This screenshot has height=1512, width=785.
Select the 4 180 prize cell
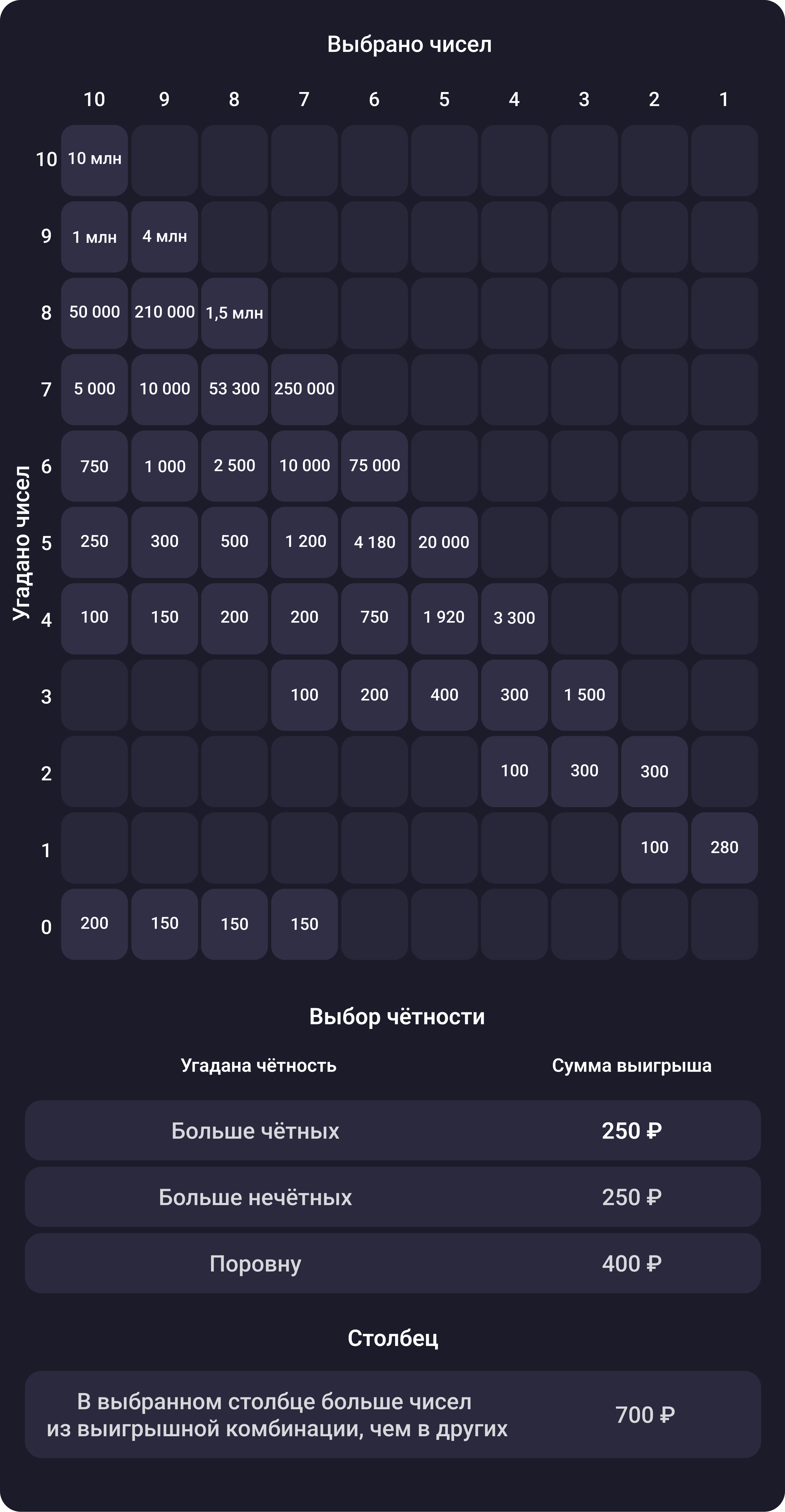point(375,542)
